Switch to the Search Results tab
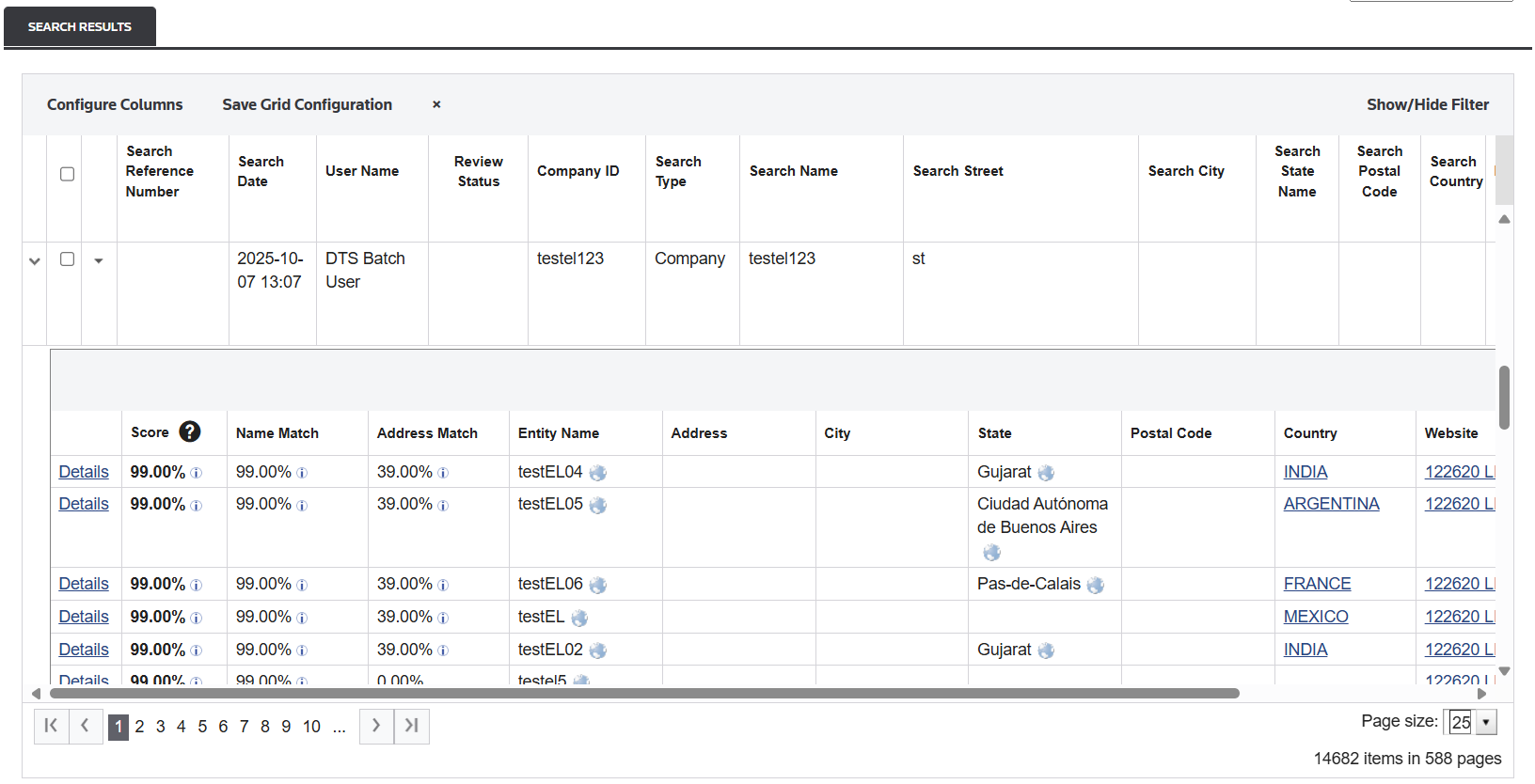Screen dimensions: 1535x784 80,26
